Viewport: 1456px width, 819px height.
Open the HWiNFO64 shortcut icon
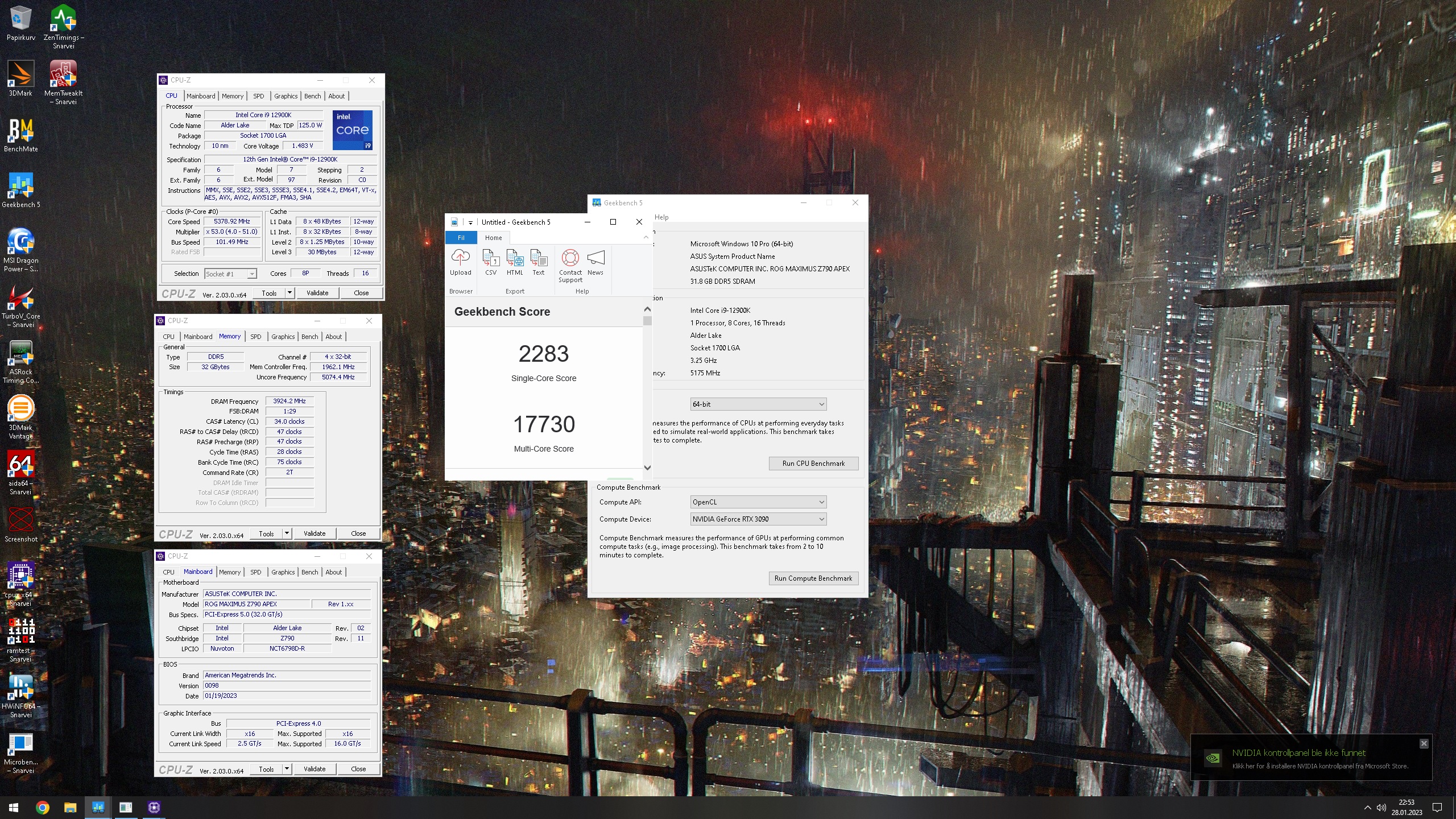(21, 696)
